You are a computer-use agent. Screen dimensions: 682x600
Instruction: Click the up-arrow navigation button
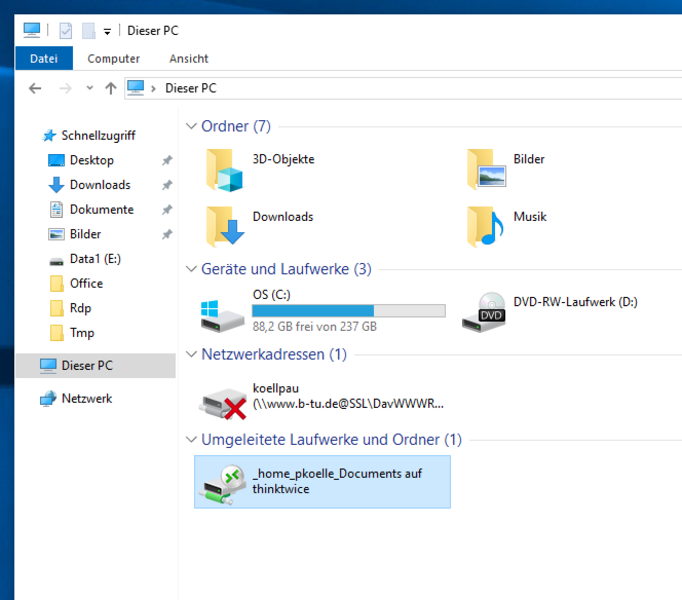pyautogui.click(x=110, y=88)
